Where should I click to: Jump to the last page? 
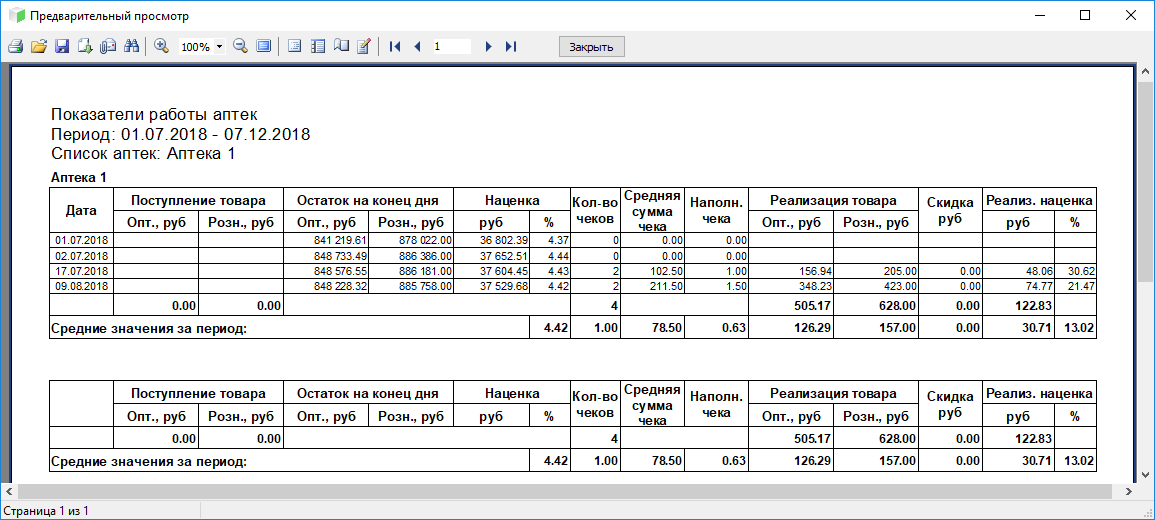click(511, 47)
